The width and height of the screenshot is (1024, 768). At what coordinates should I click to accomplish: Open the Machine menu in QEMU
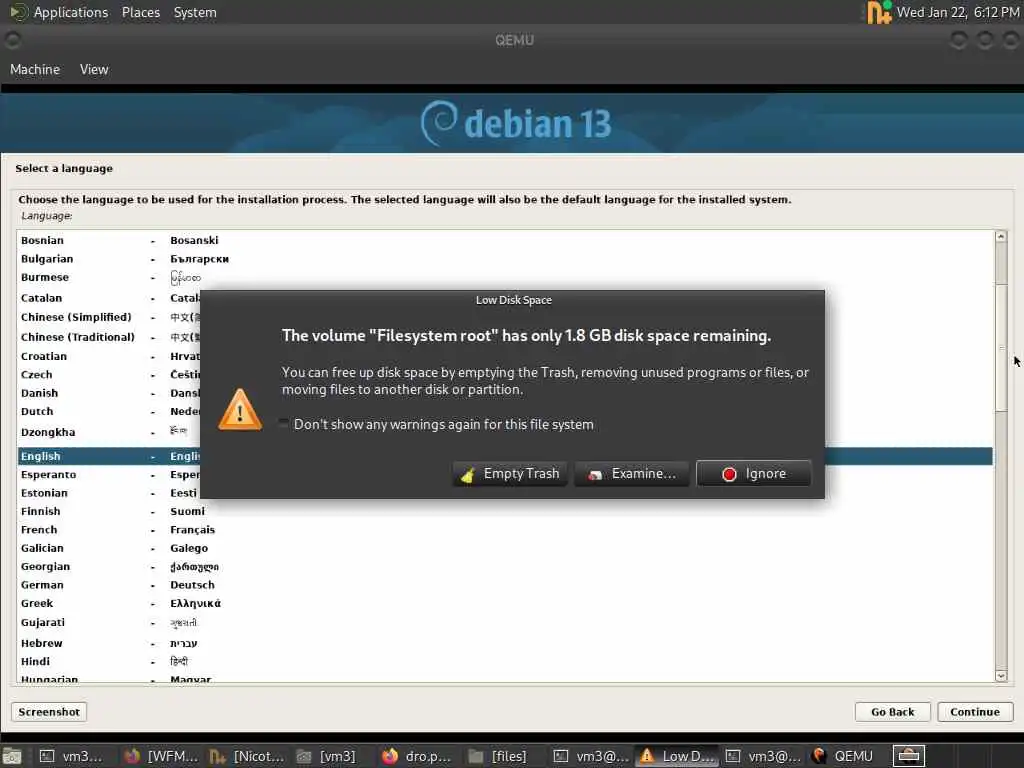[x=35, y=69]
